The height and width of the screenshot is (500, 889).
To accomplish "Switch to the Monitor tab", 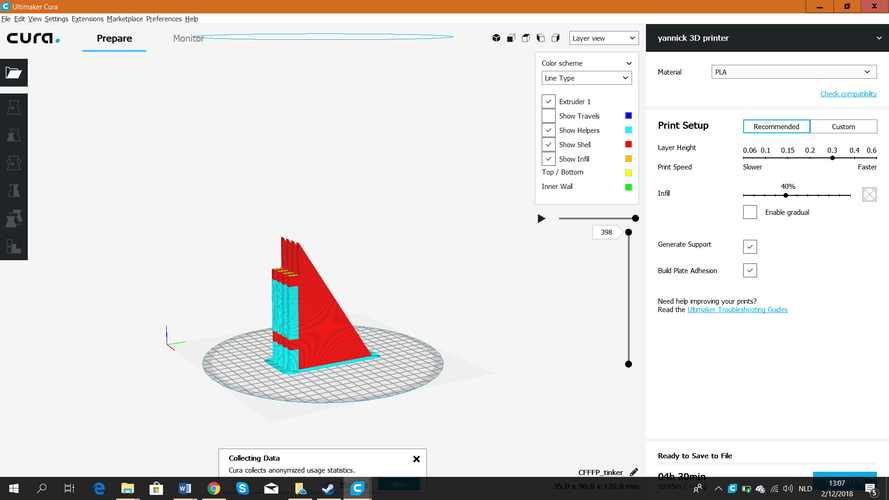I will coord(188,38).
